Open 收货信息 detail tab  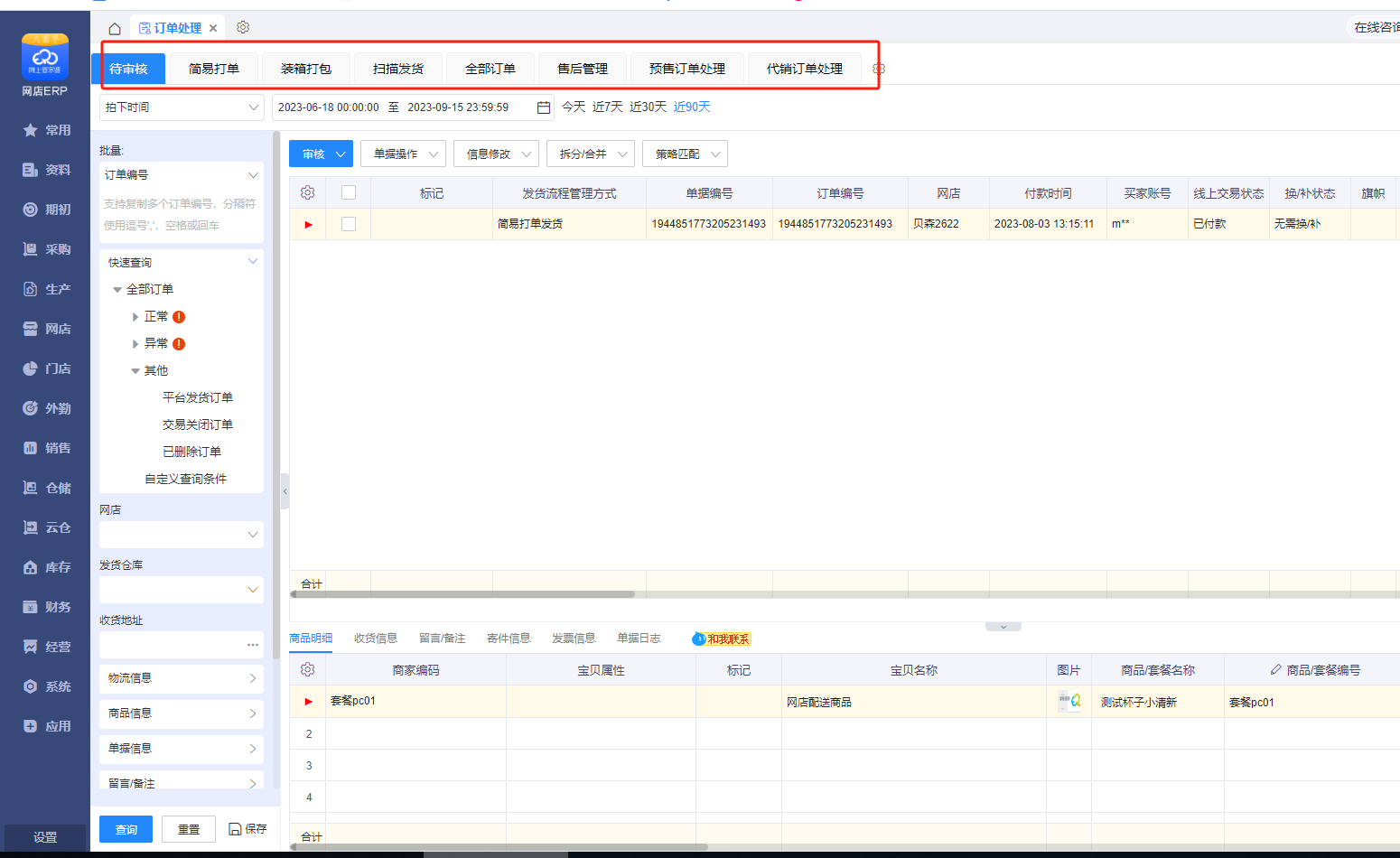[376, 639]
